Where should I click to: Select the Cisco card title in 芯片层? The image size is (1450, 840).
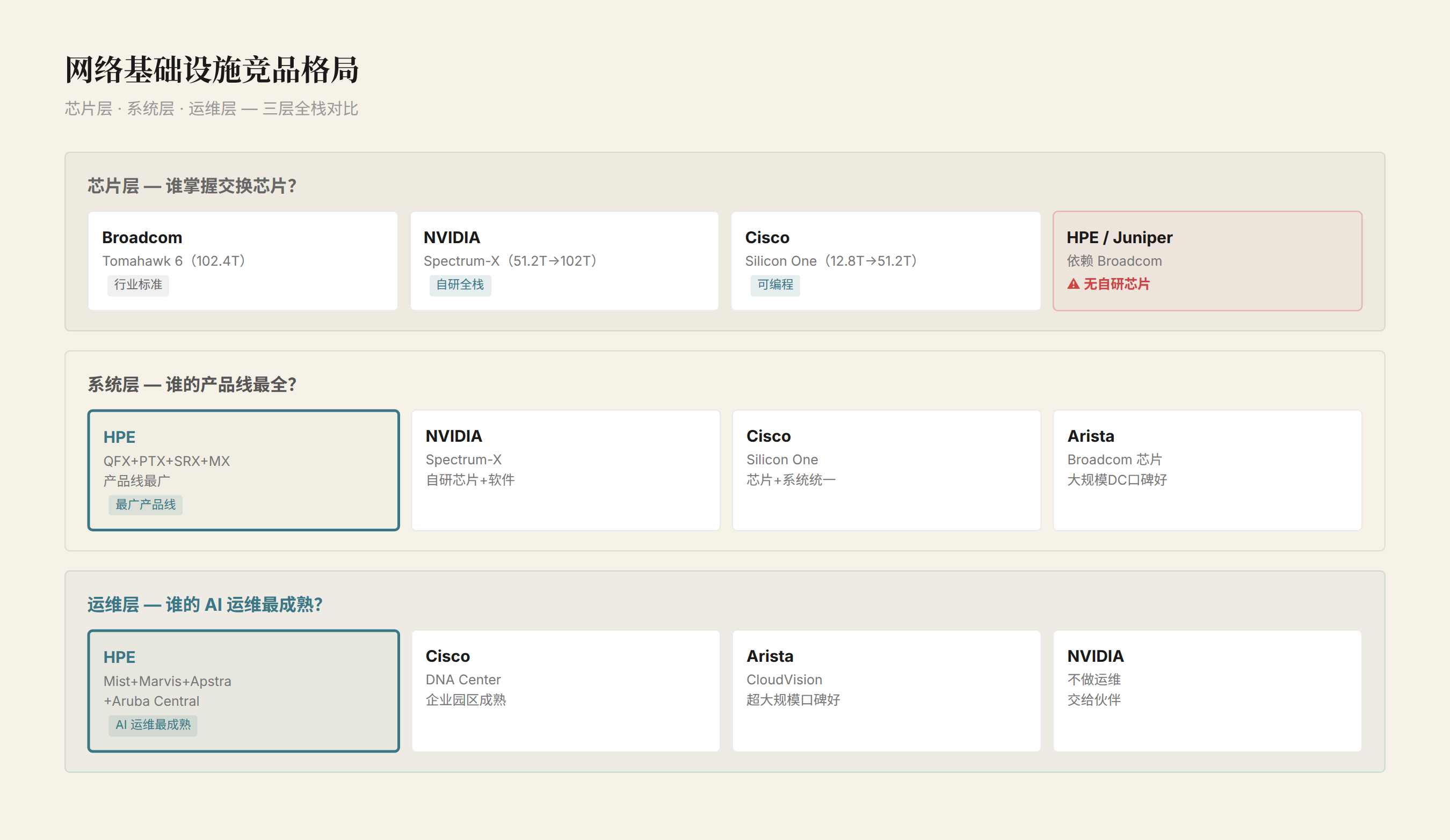click(x=767, y=237)
